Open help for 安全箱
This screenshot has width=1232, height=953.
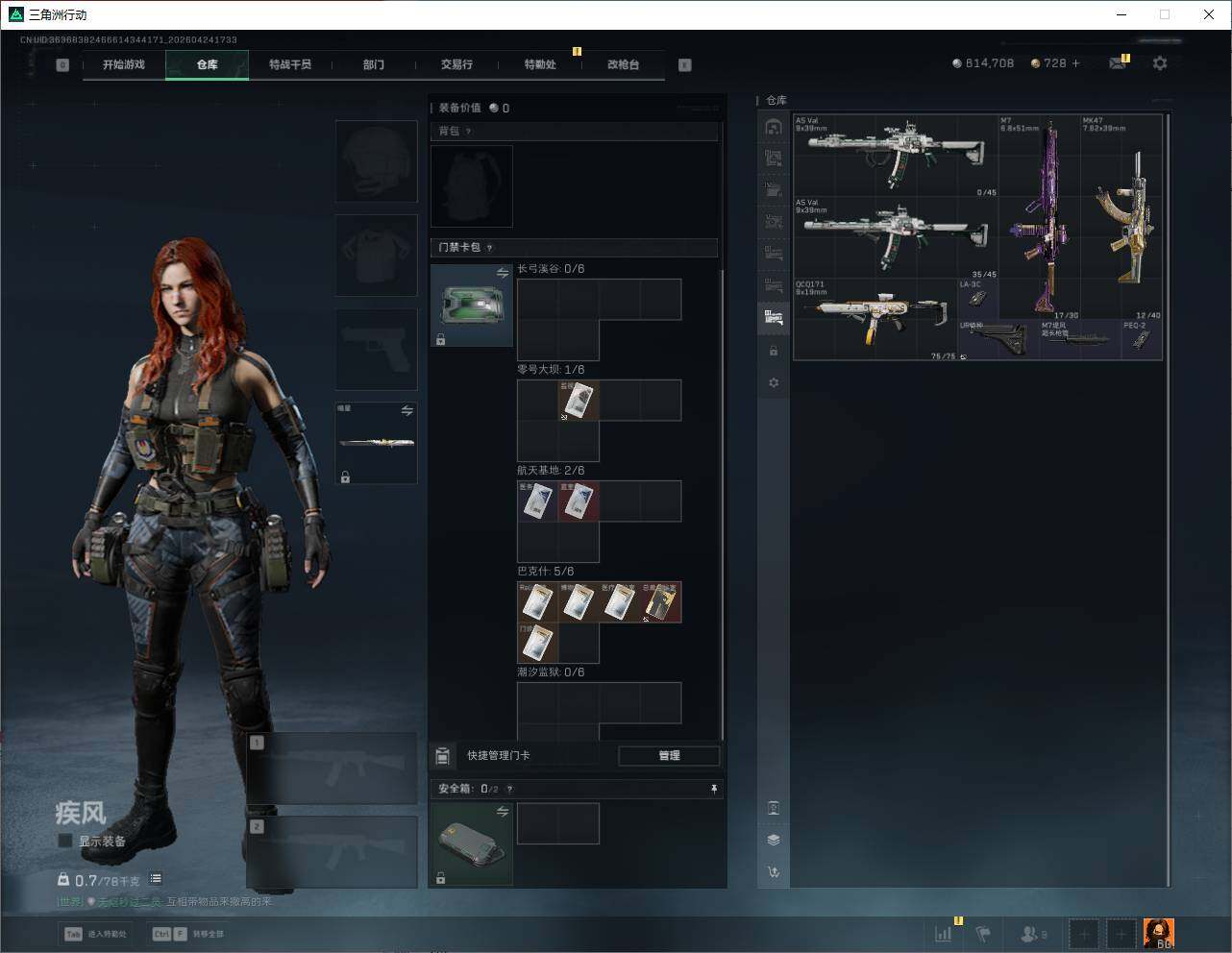pos(509,789)
